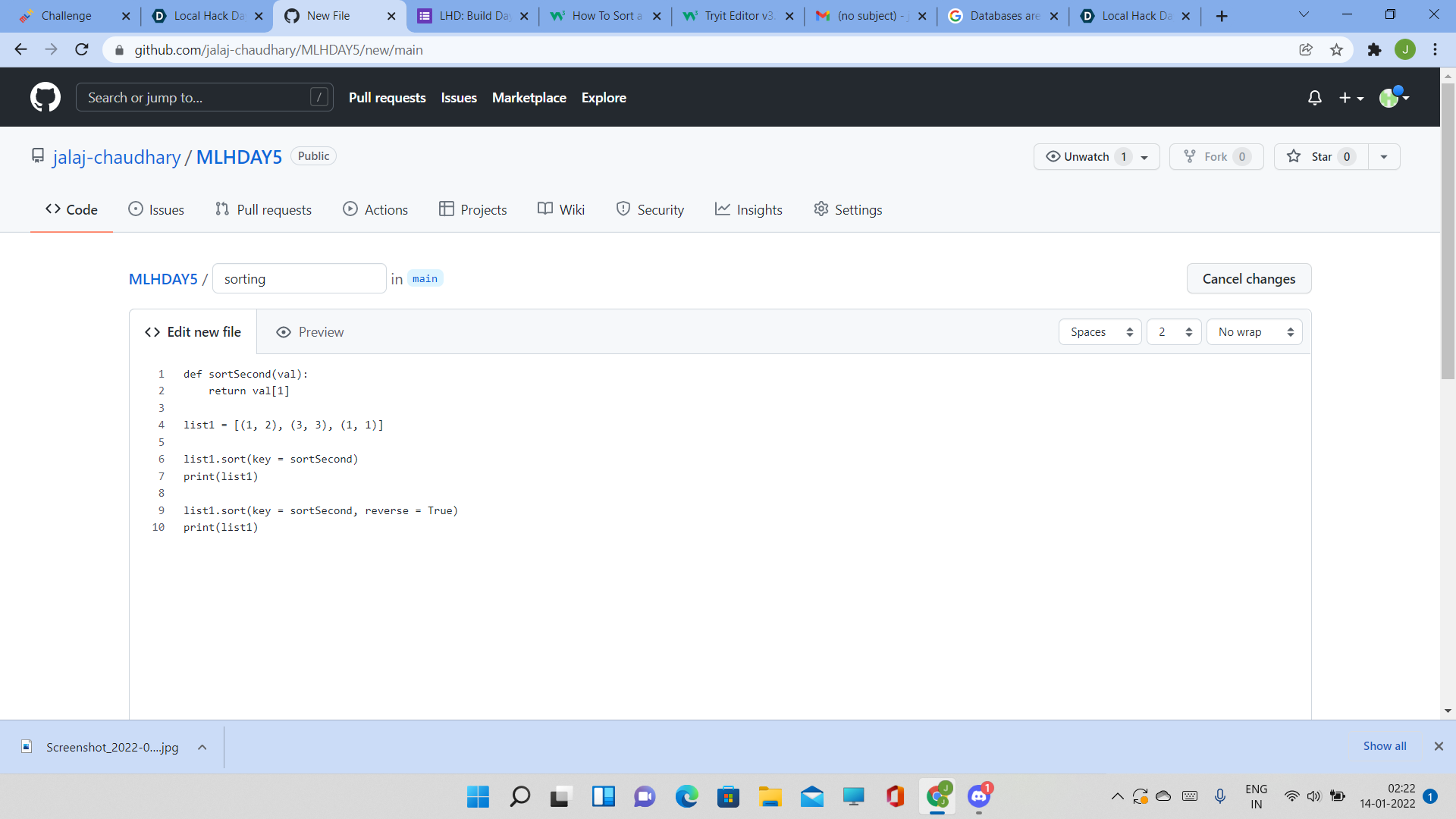The image size is (1456, 819).
Task: Open Microsoft Edge from the taskbar
Action: pos(686,796)
